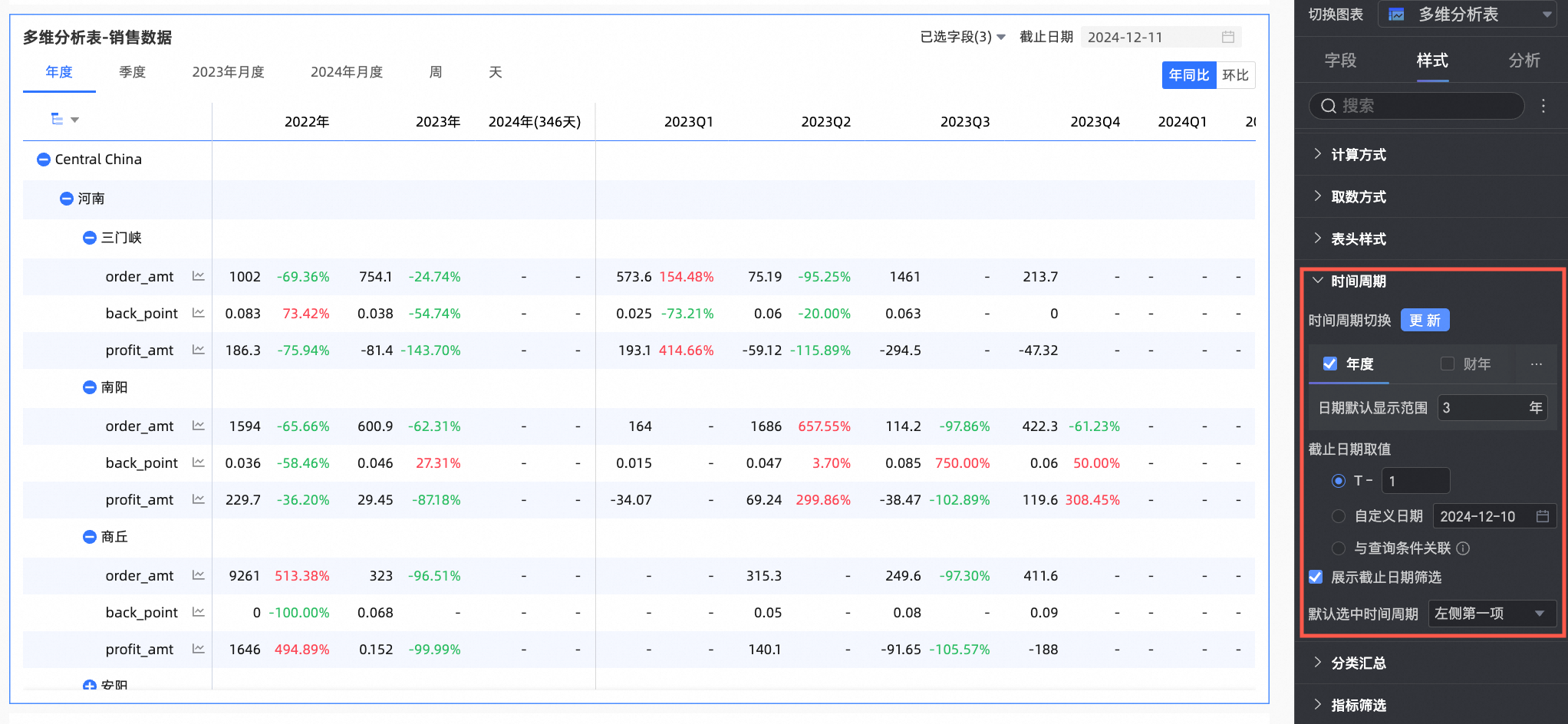The width and height of the screenshot is (1568, 724).
Task: Select the 与查询条件关联 radio option
Action: click(x=1339, y=548)
